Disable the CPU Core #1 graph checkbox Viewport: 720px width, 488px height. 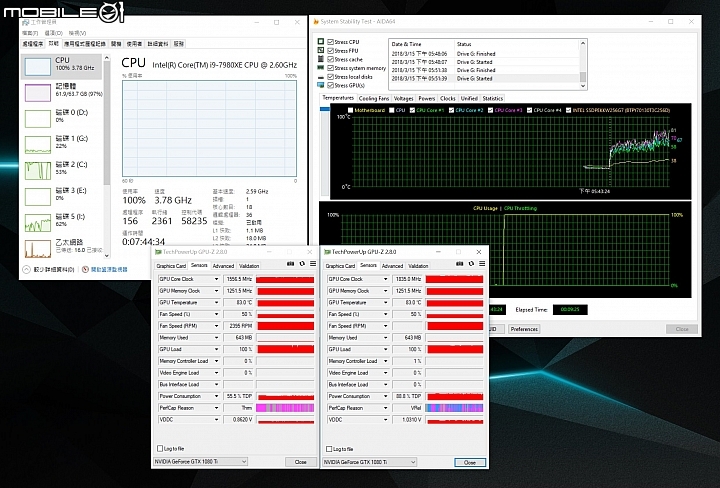click(412, 110)
